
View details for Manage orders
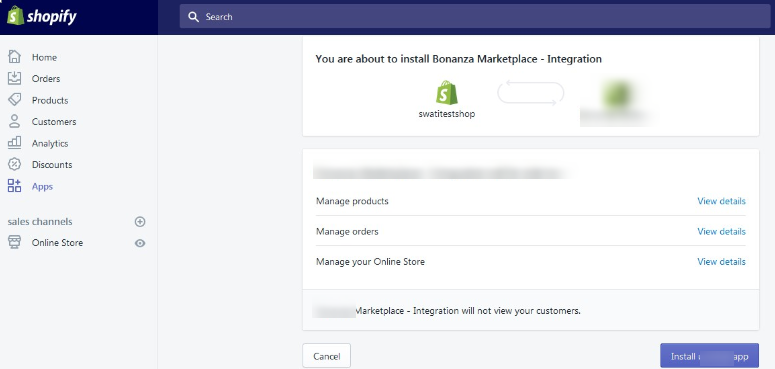pyautogui.click(x=721, y=231)
